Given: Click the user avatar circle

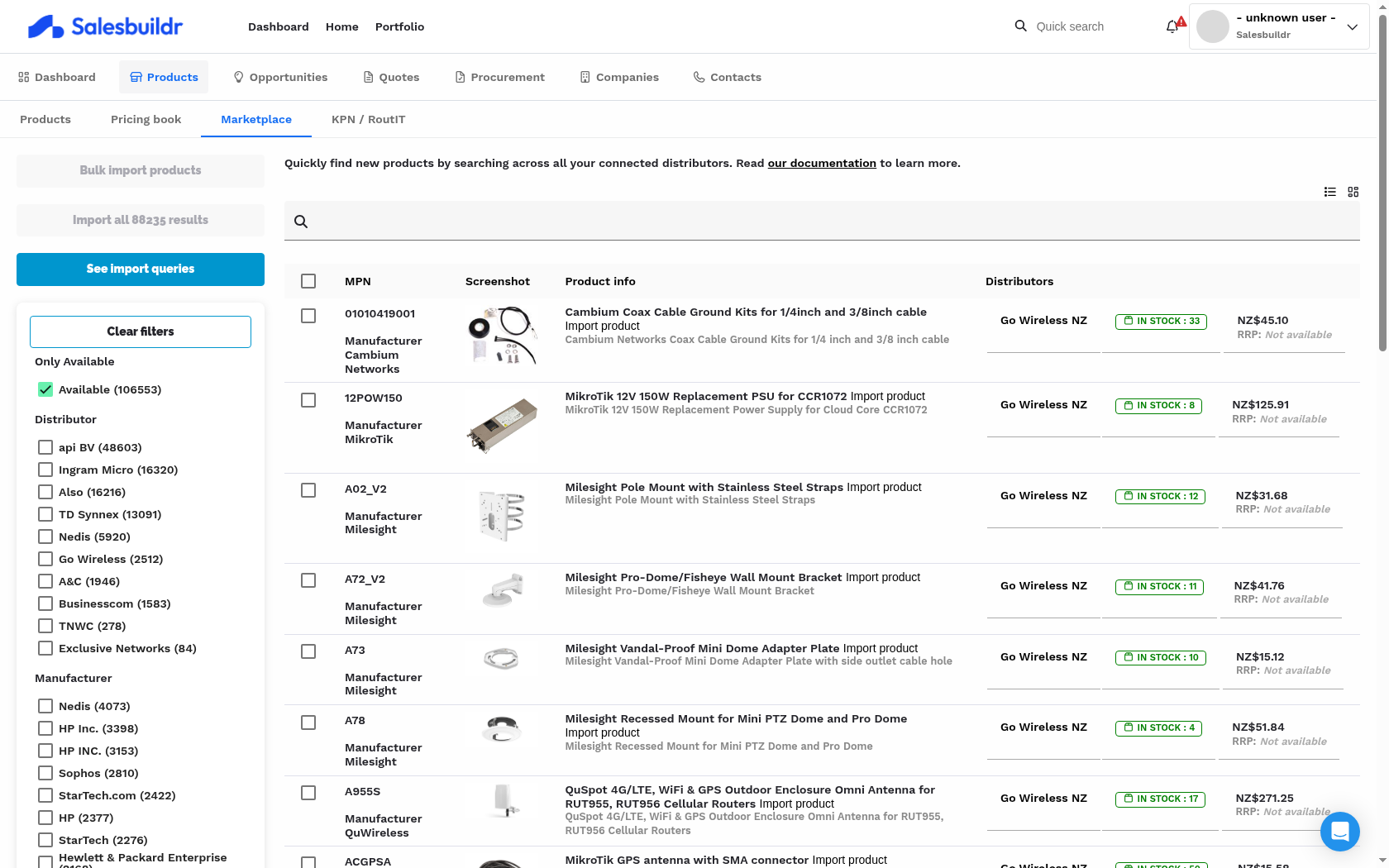Looking at the screenshot, I should (1213, 26).
